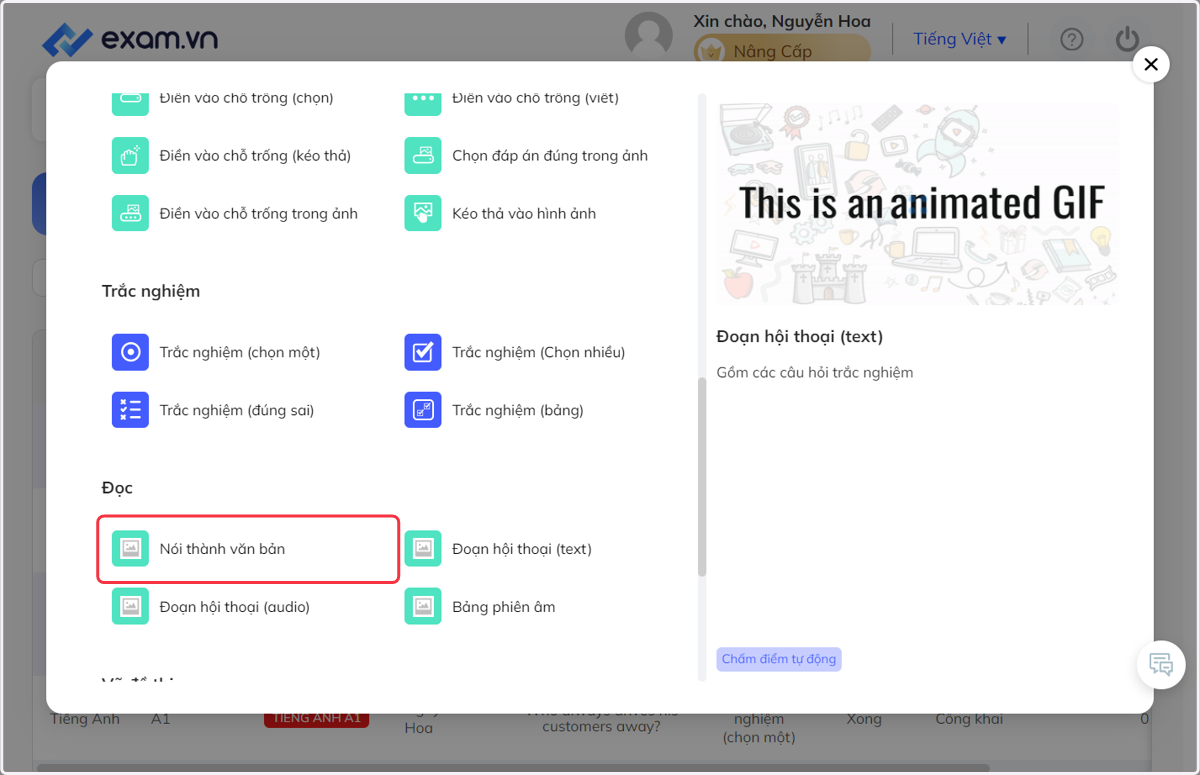1200x775 pixels.
Task: Select the 'Trắc nghiệm (chọn một)' radio icon
Action: click(130, 352)
